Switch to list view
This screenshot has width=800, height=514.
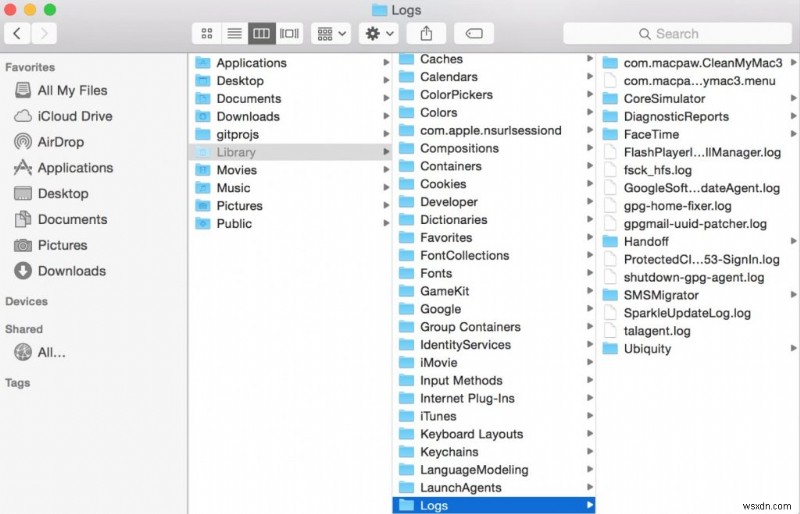point(235,34)
